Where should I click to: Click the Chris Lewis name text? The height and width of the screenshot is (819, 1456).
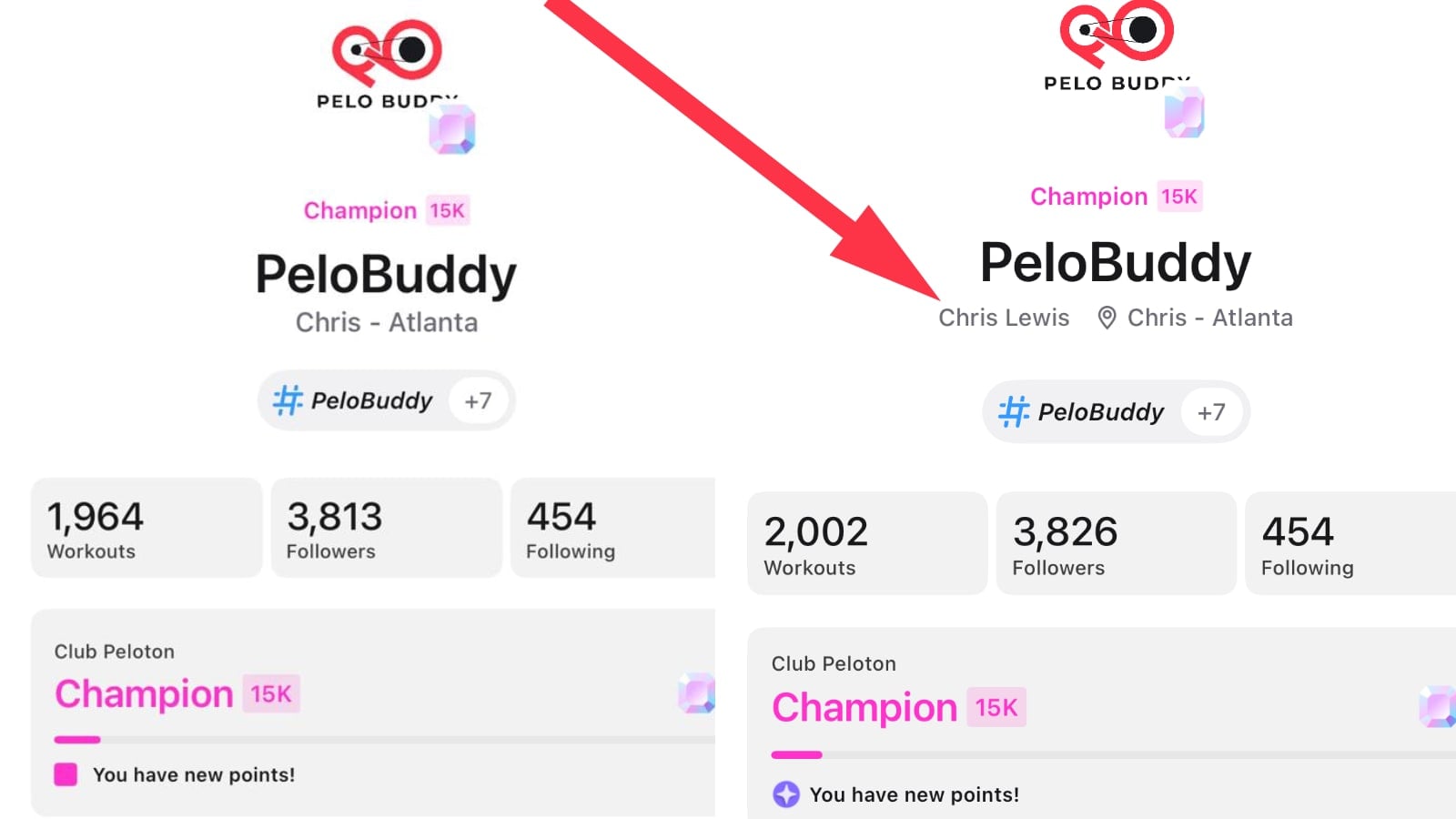[1004, 318]
